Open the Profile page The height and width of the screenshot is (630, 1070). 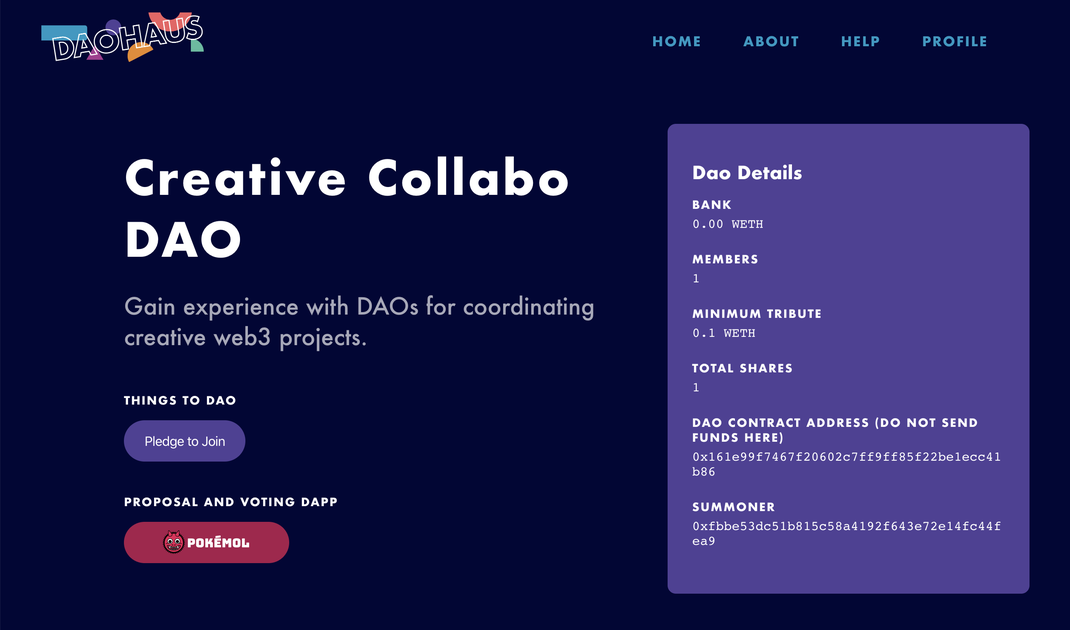[954, 42]
